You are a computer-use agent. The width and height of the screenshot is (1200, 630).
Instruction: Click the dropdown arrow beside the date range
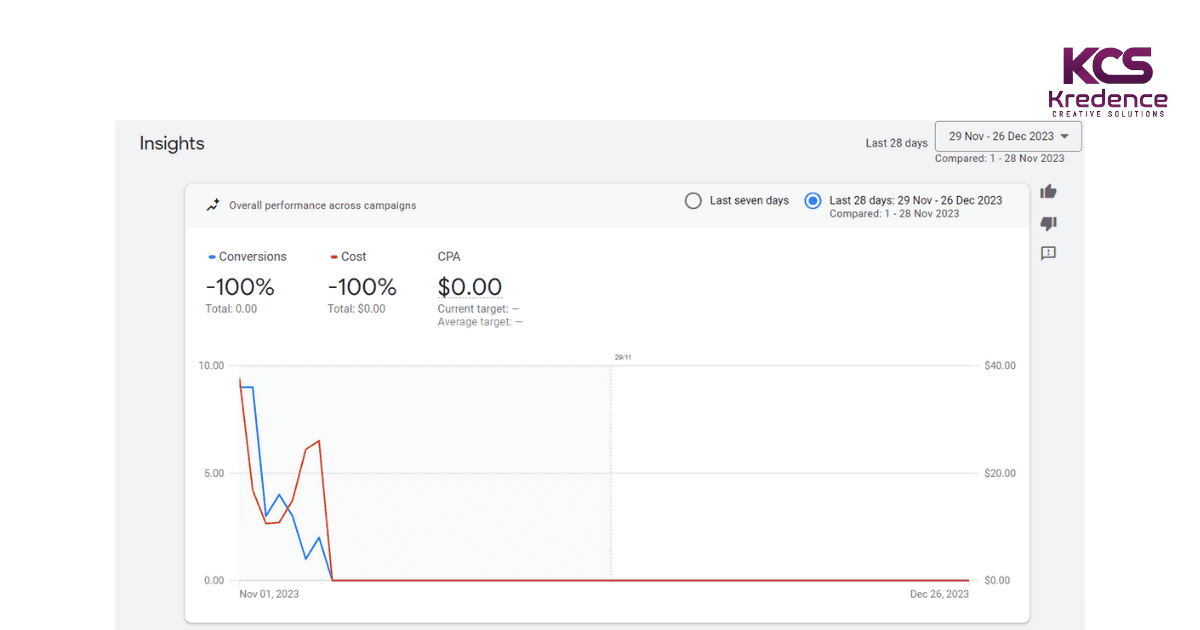click(x=1065, y=136)
